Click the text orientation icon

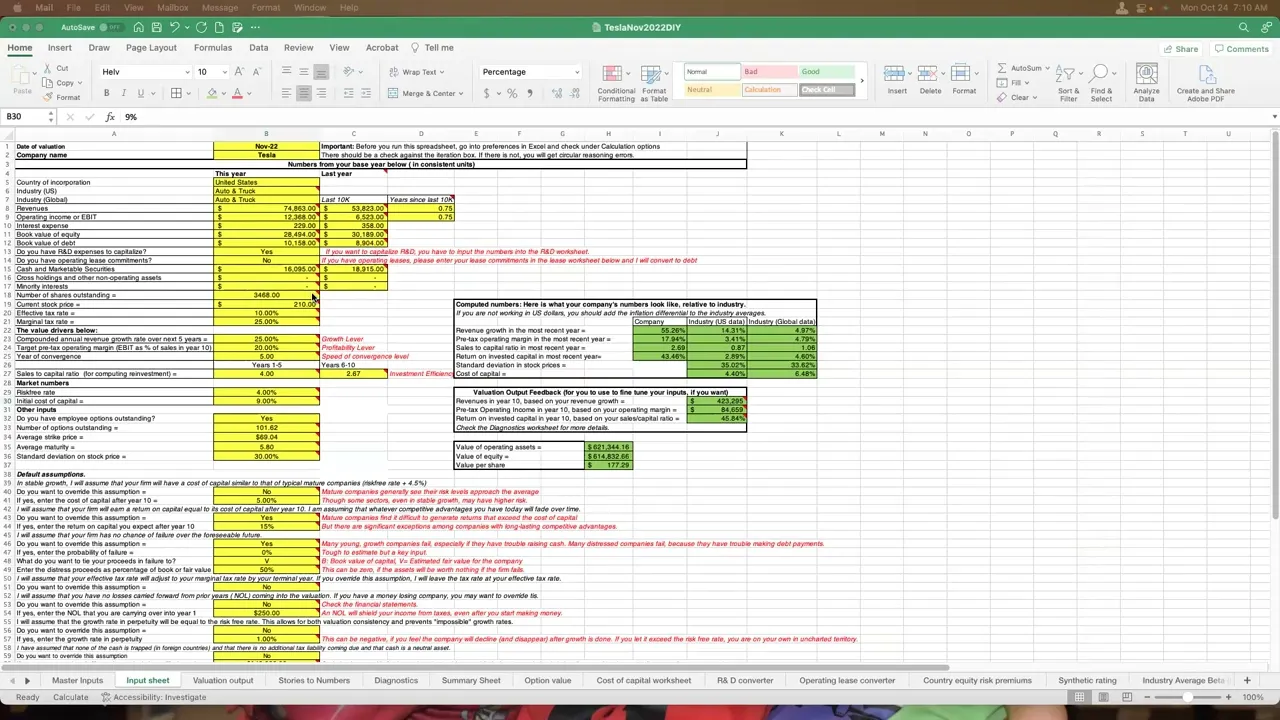coord(348,72)
